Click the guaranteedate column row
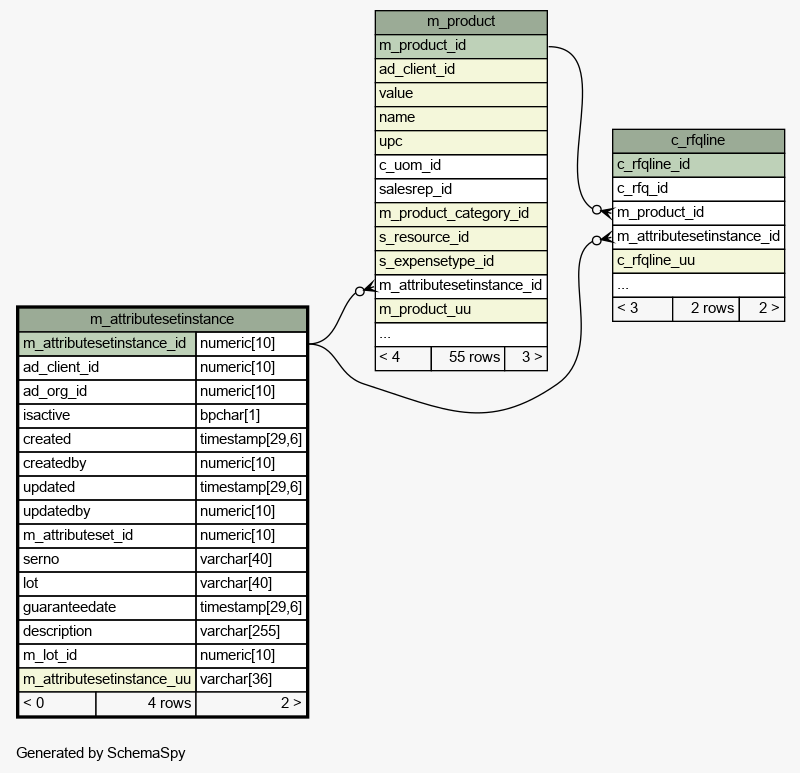Screen dimensions: 800x773 [108, 607]
